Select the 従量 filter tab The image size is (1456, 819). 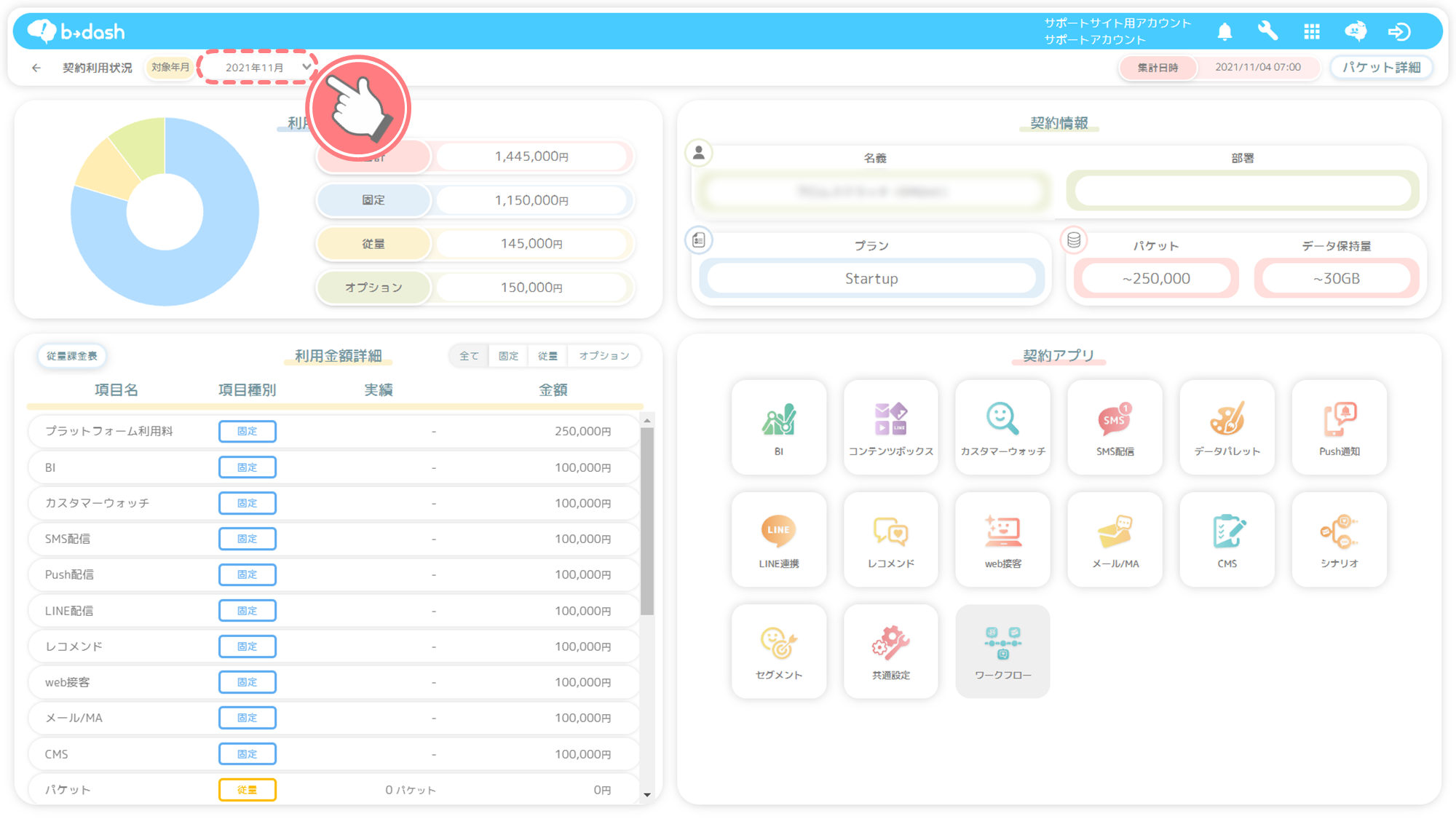[547, 356]
